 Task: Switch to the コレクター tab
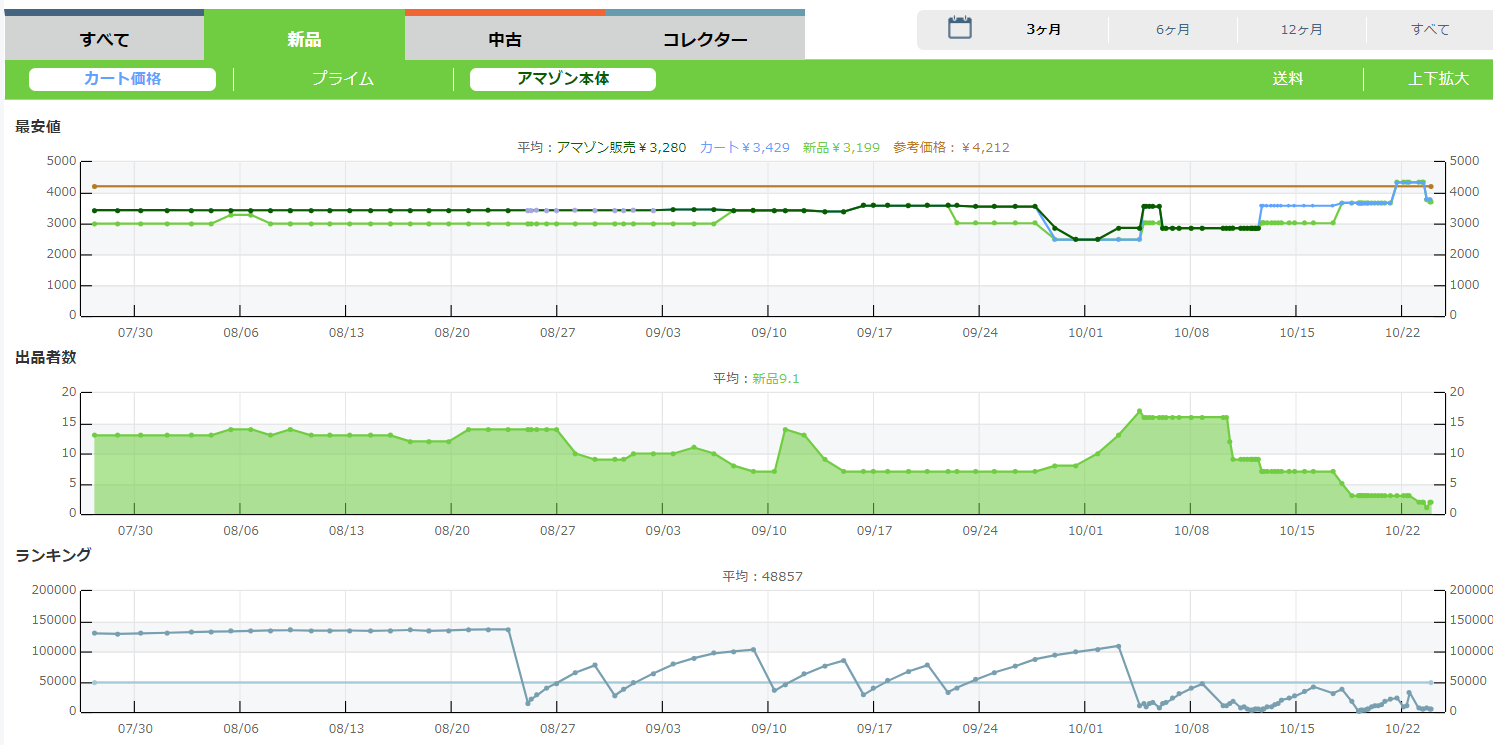pos(705,40)
